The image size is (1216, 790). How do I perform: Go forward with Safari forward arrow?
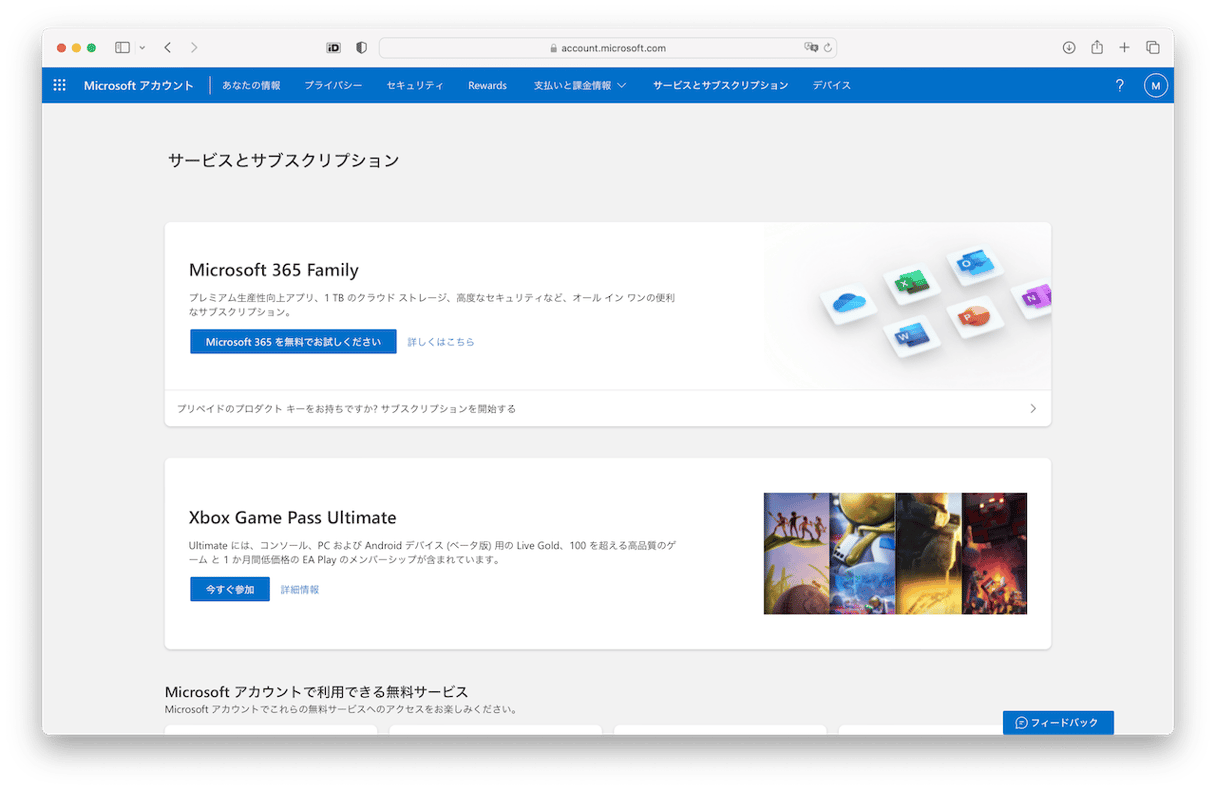click(x=194, y=47)
